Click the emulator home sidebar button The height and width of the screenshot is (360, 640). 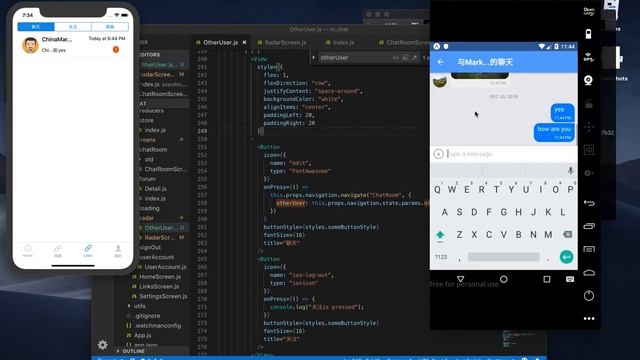pos(589,272)
